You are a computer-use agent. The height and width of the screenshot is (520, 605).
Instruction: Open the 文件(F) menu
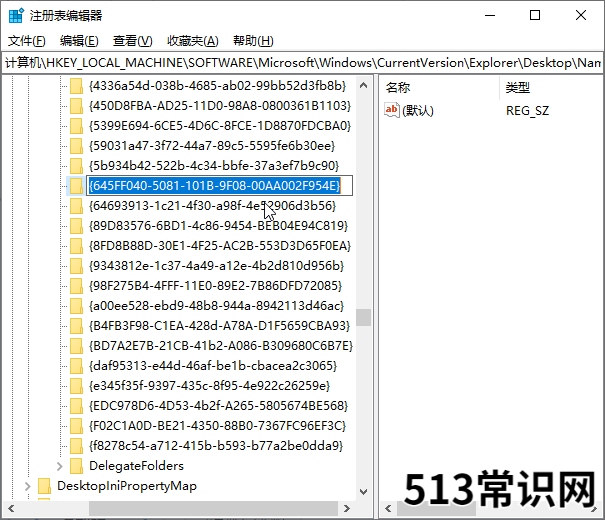click(27, 41)
